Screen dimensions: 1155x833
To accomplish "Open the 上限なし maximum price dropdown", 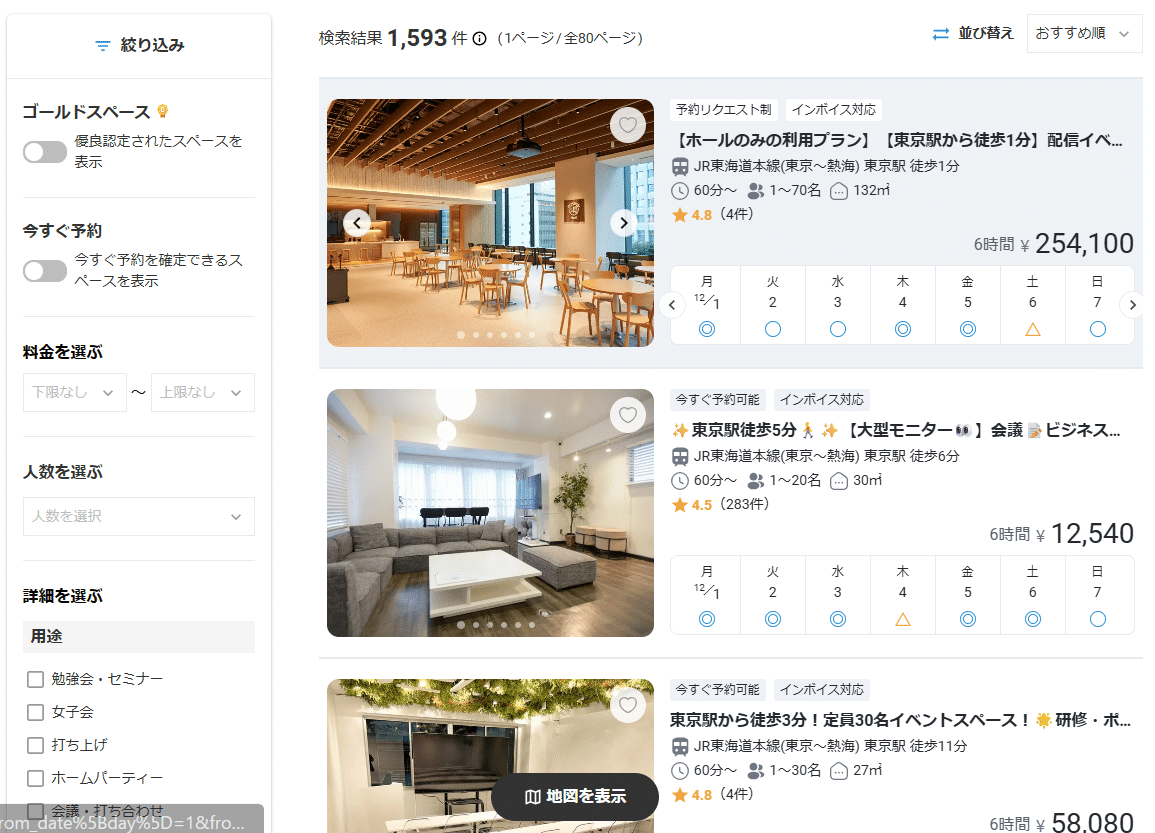I will click(203, 393).
